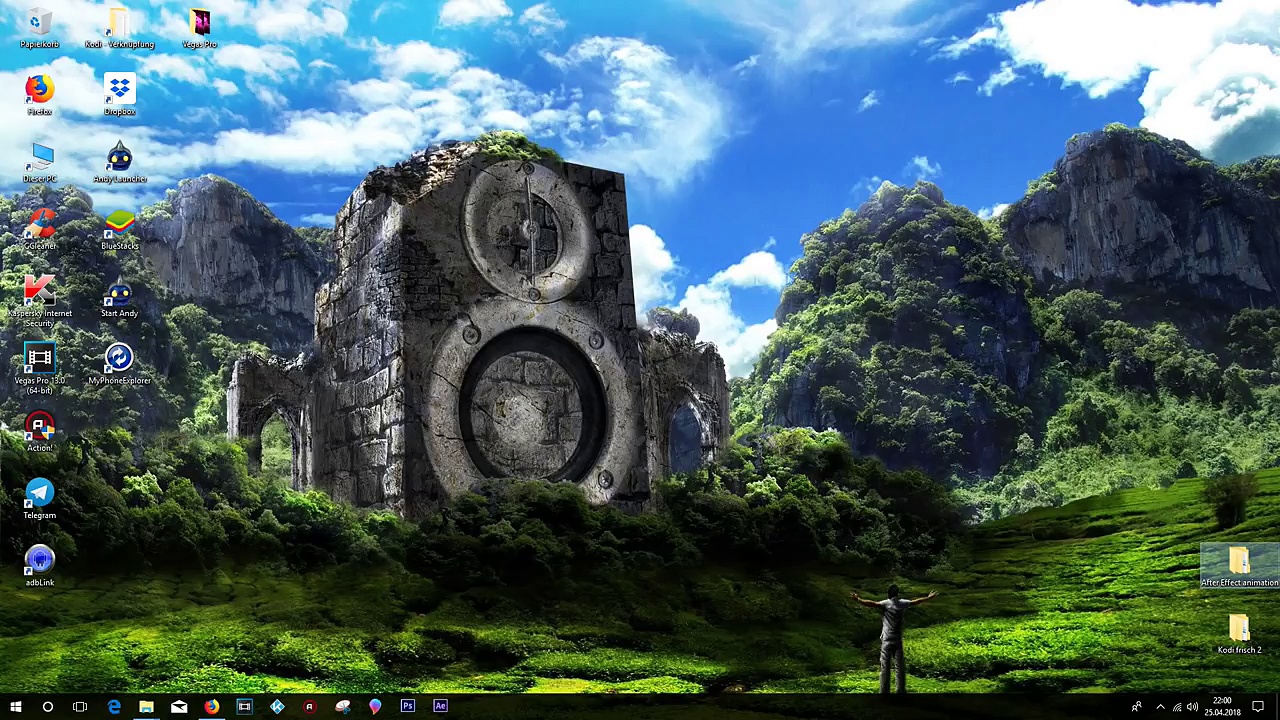The width and height of the screenshot is (1280, 720).
Task: Open Task View on the taskbar
Action: (80, 707)
